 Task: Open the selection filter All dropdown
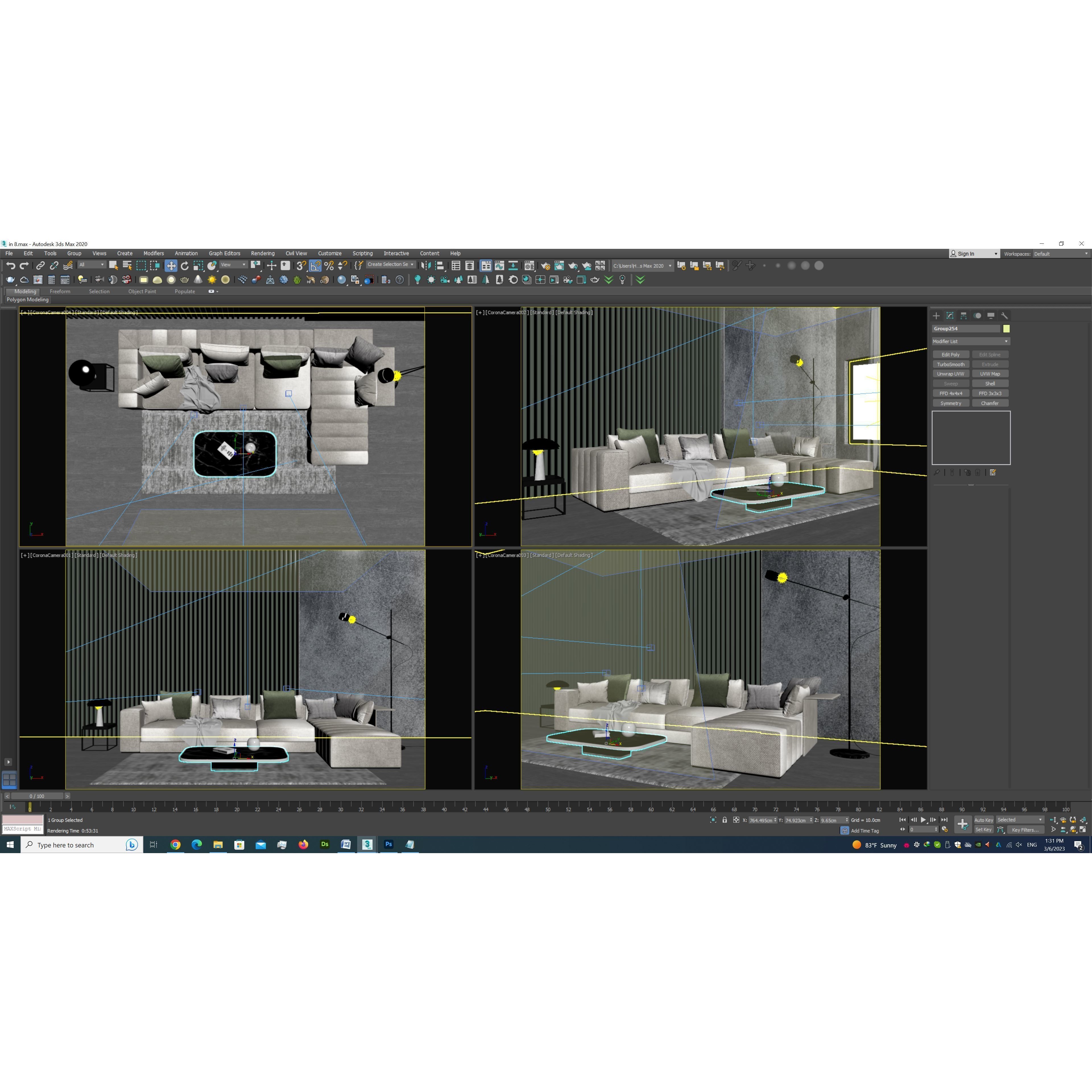coord(92,265)
